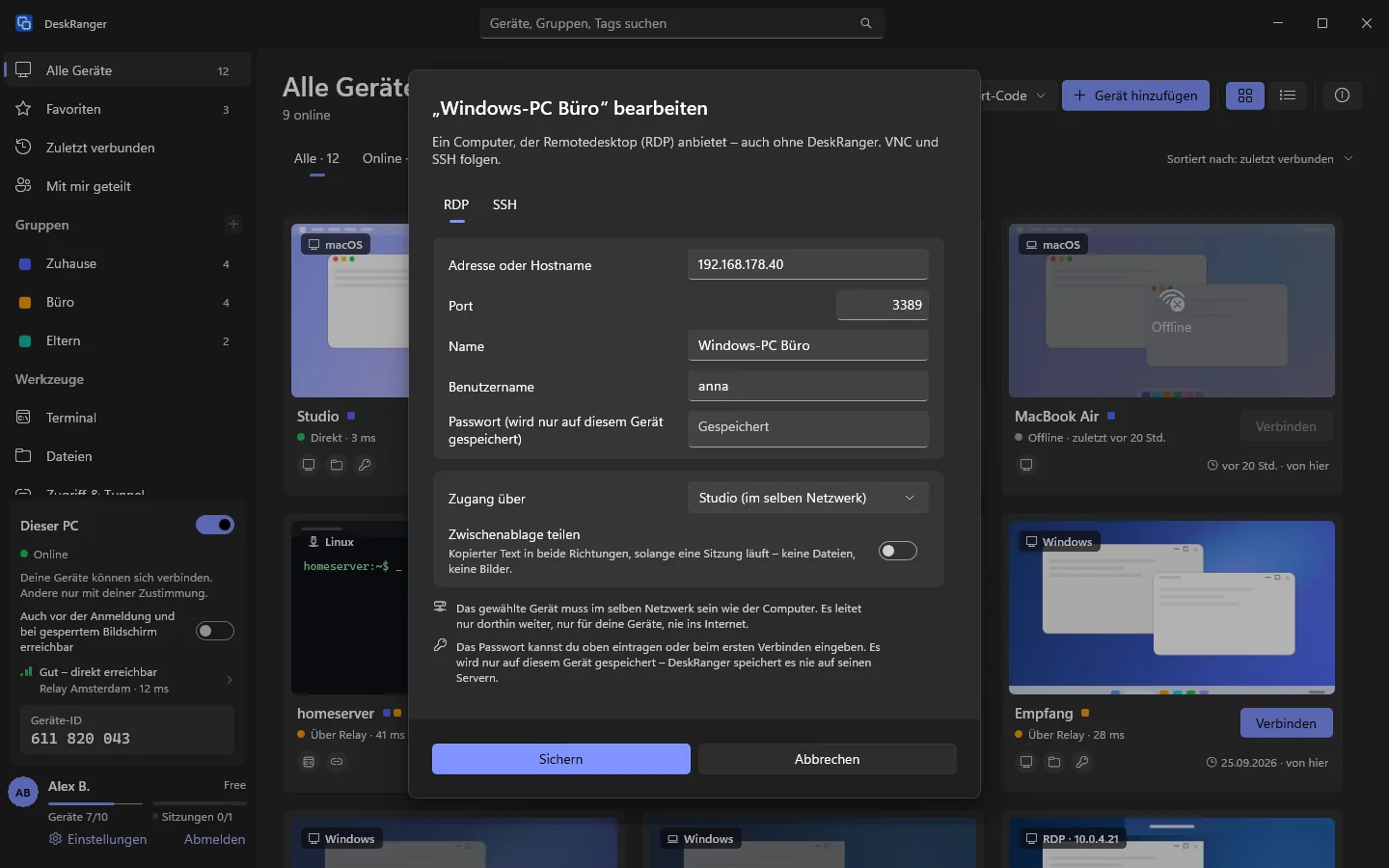The width and height of the screenshot is (1389, 868).
Task: Click the Benutzername field containing anna
Action: click(x=808, y=386)
